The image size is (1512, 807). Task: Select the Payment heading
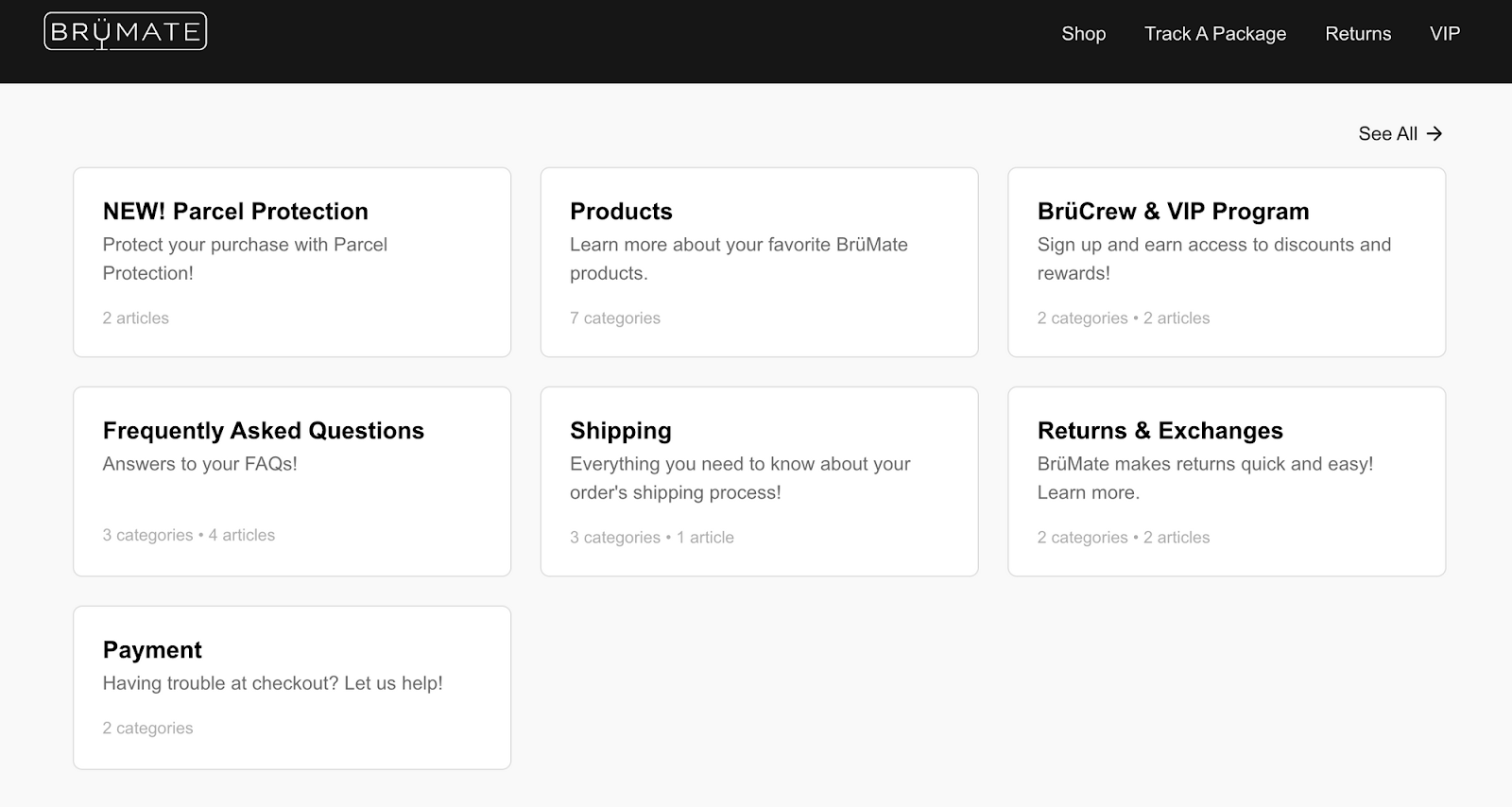tap(152, 650)
